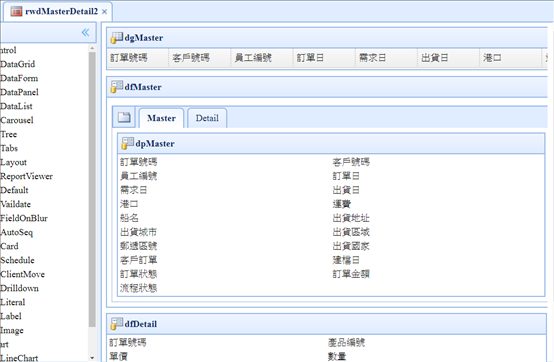Select Card in the toolbox
554x362 pixels.
(x=9, y=246)
